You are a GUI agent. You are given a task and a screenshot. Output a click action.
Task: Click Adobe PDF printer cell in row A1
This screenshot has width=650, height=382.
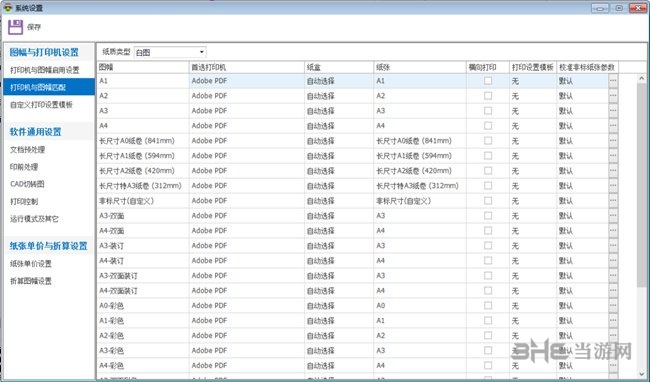(x=247, y=81)
